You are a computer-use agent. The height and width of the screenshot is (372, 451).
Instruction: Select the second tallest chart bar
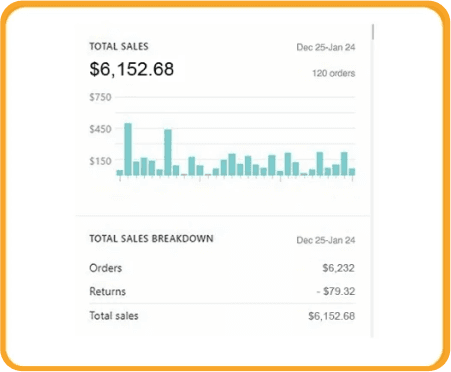[x=168, y=152]
